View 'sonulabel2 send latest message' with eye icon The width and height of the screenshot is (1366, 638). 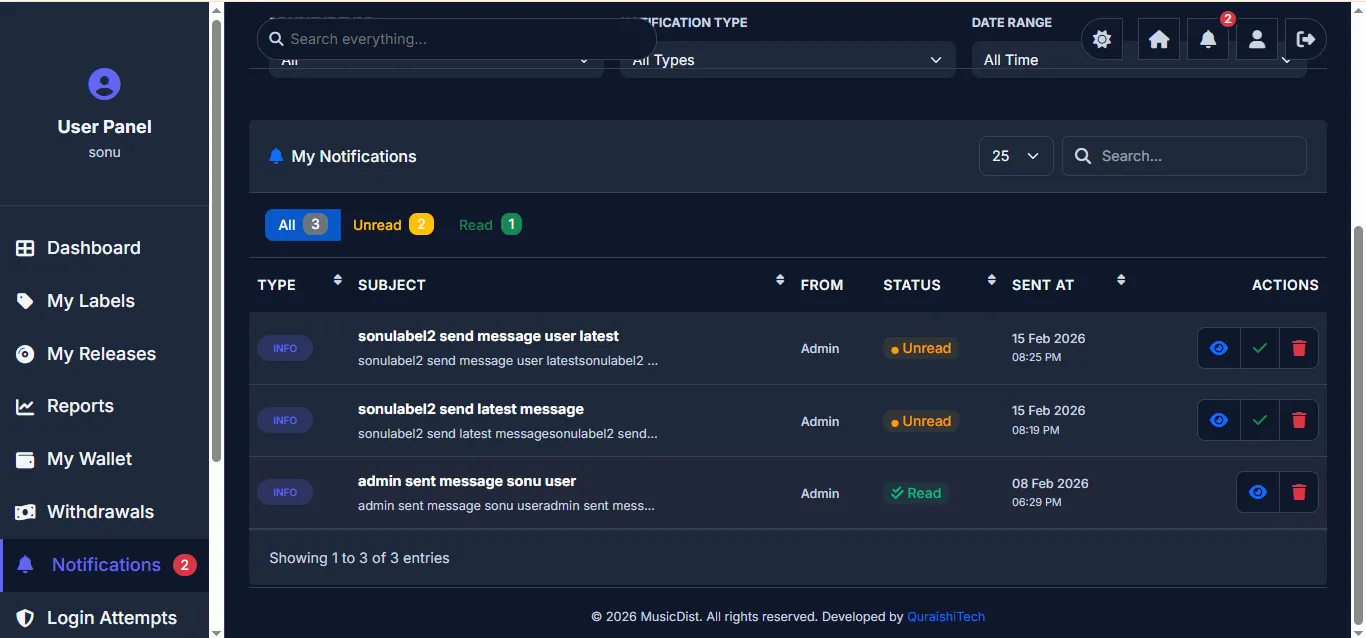pos(1219,420)
